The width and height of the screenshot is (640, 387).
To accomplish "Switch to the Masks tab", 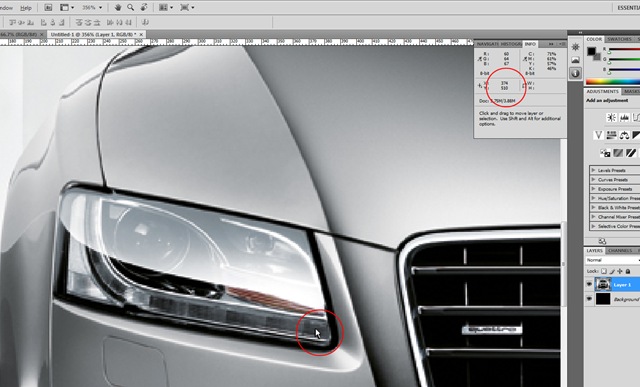I will point(631,91).
